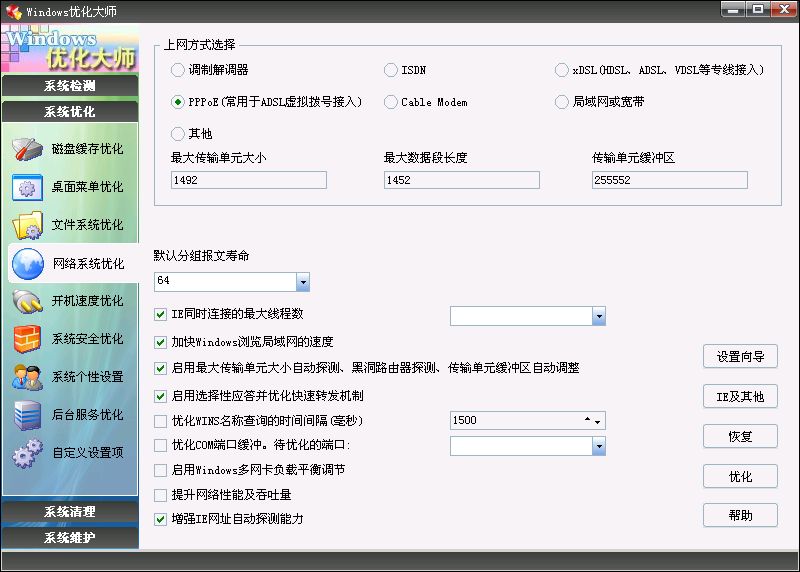Click the 优化 button
The height and width of the screenshot is (572, 800).
740,477
